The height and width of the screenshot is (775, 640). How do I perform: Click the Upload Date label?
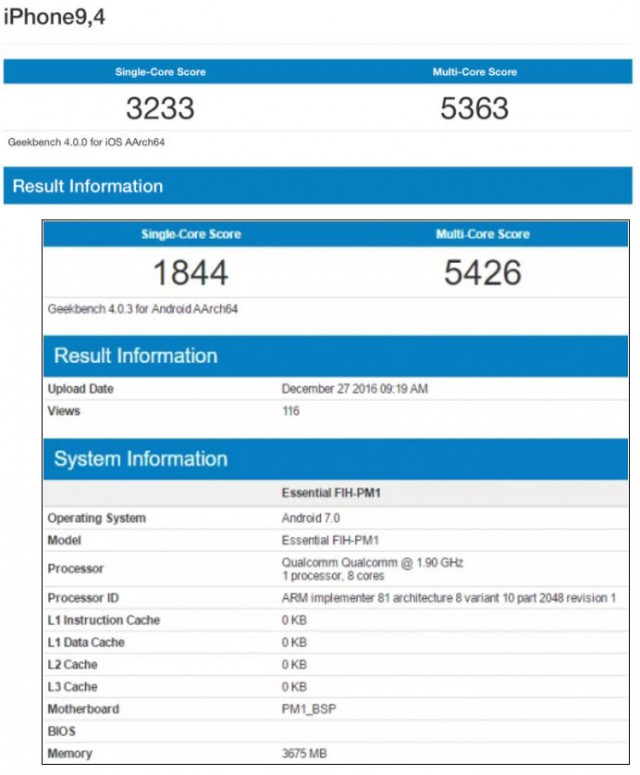point(81,389)
